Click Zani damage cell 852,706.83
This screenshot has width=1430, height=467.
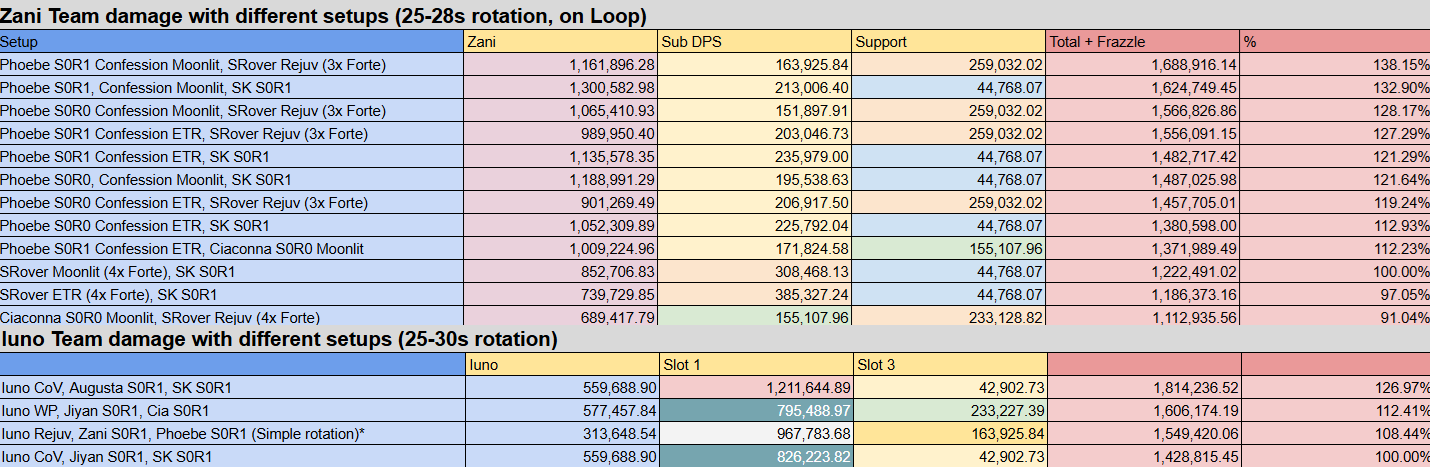click(561, 272)
